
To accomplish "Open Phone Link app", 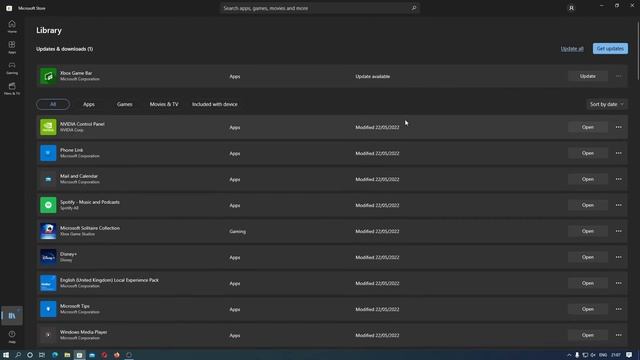I will [588, 153].
